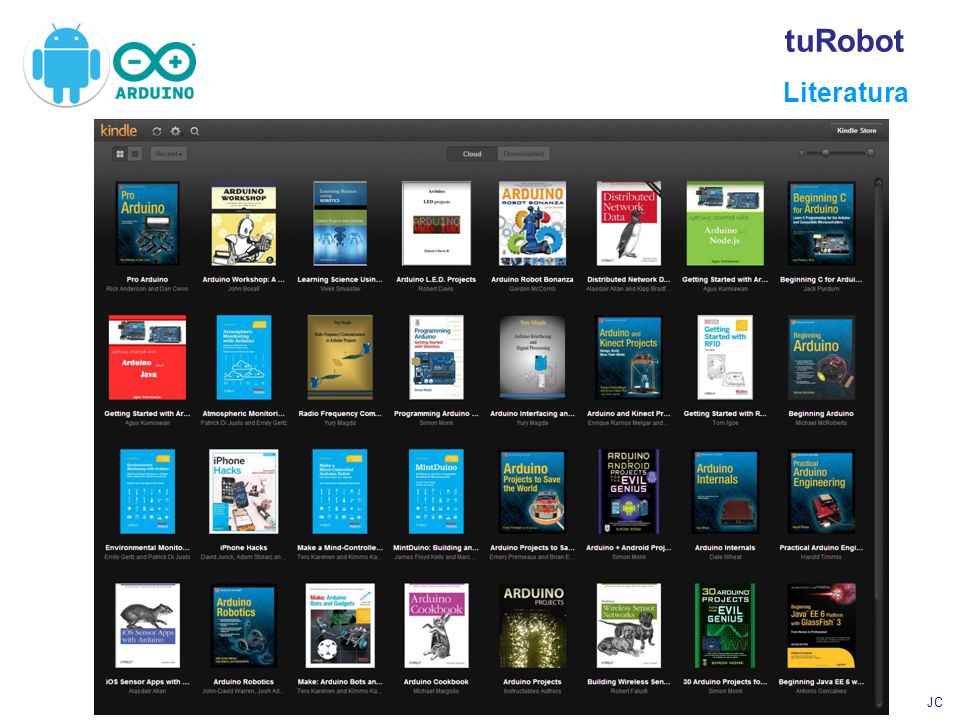This screenshot has height=720, width=960.
Task: Open Practical Arduino Engineering cover
Action: point(821,492)
